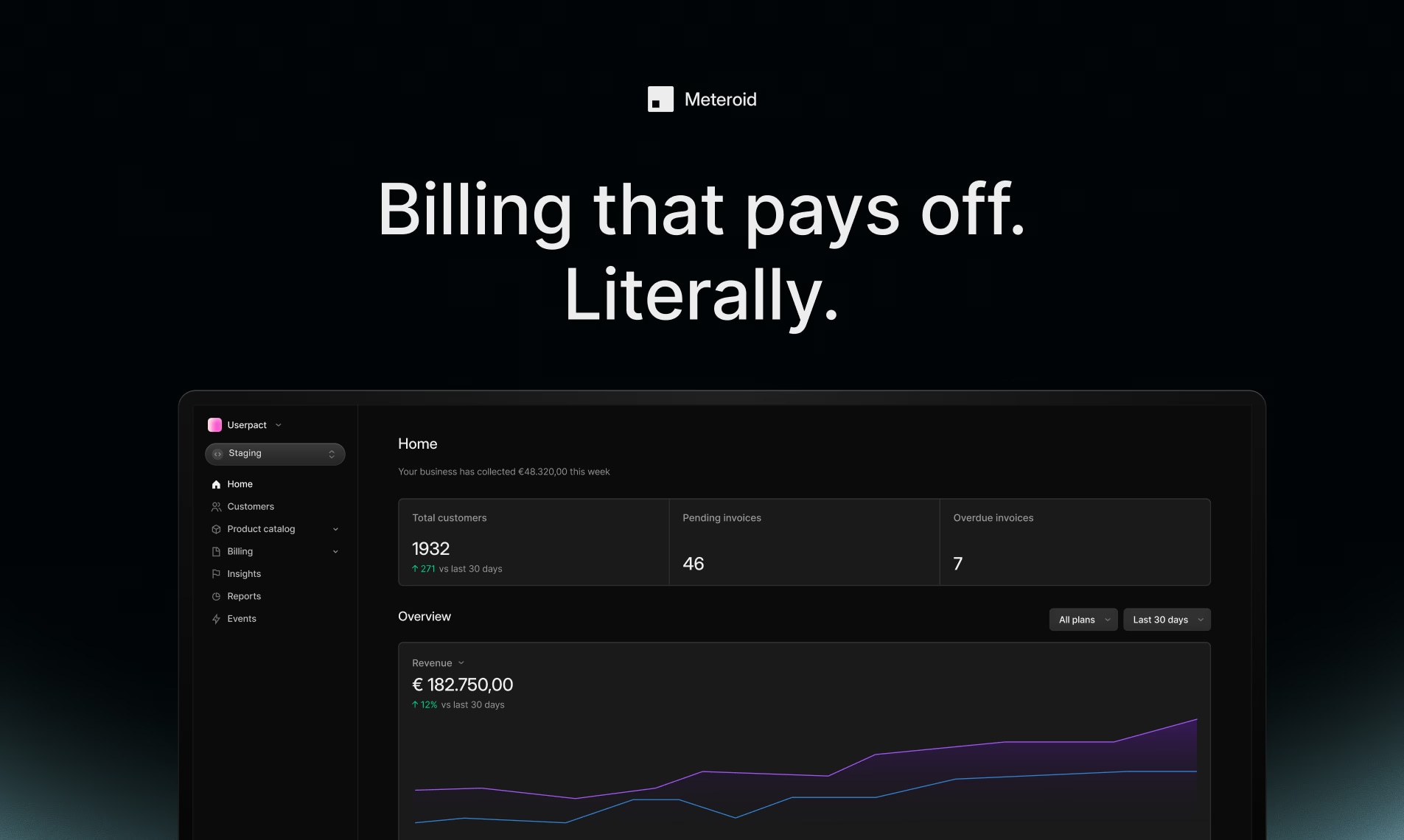
Task: Open the Userpact workspace switcher chevron
Action: [x=279, y=425]
